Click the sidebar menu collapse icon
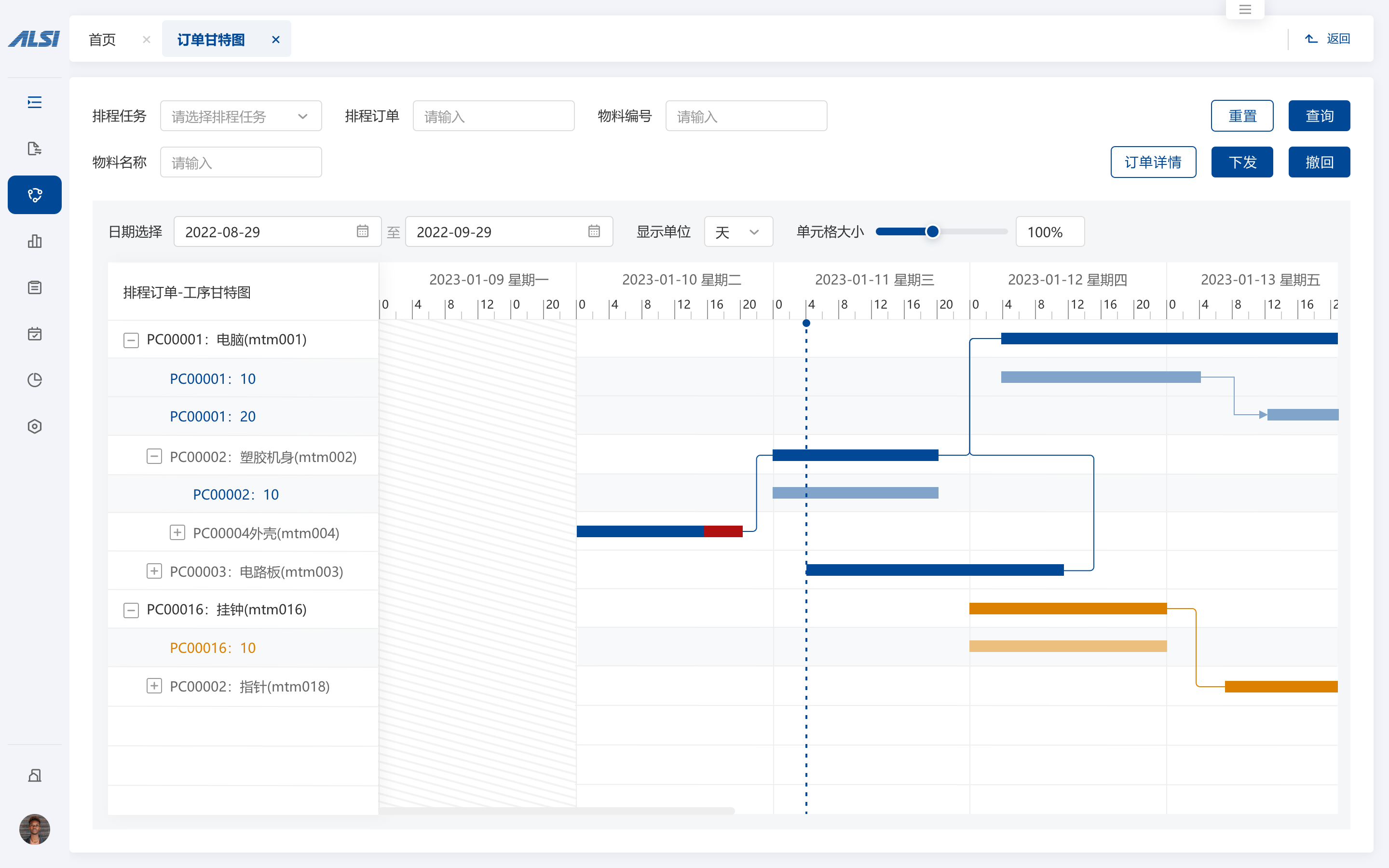The image size is (1389, 868). coord(34,102)
